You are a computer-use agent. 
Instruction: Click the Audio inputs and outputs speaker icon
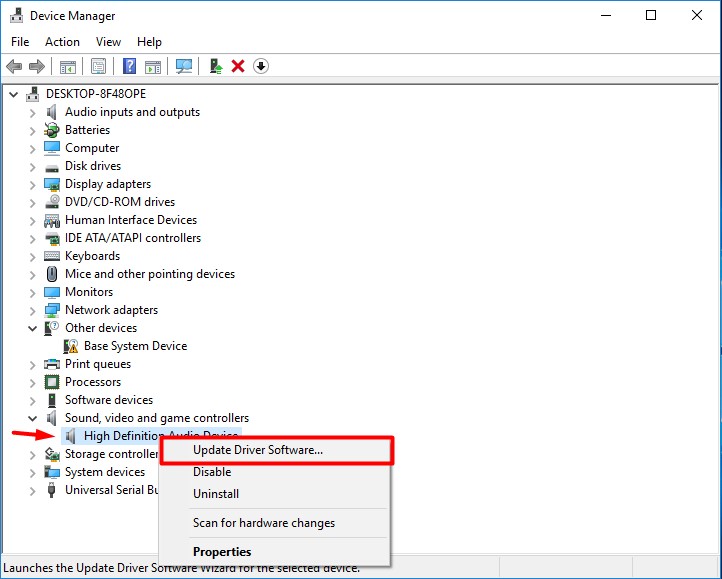click(52, 112)
